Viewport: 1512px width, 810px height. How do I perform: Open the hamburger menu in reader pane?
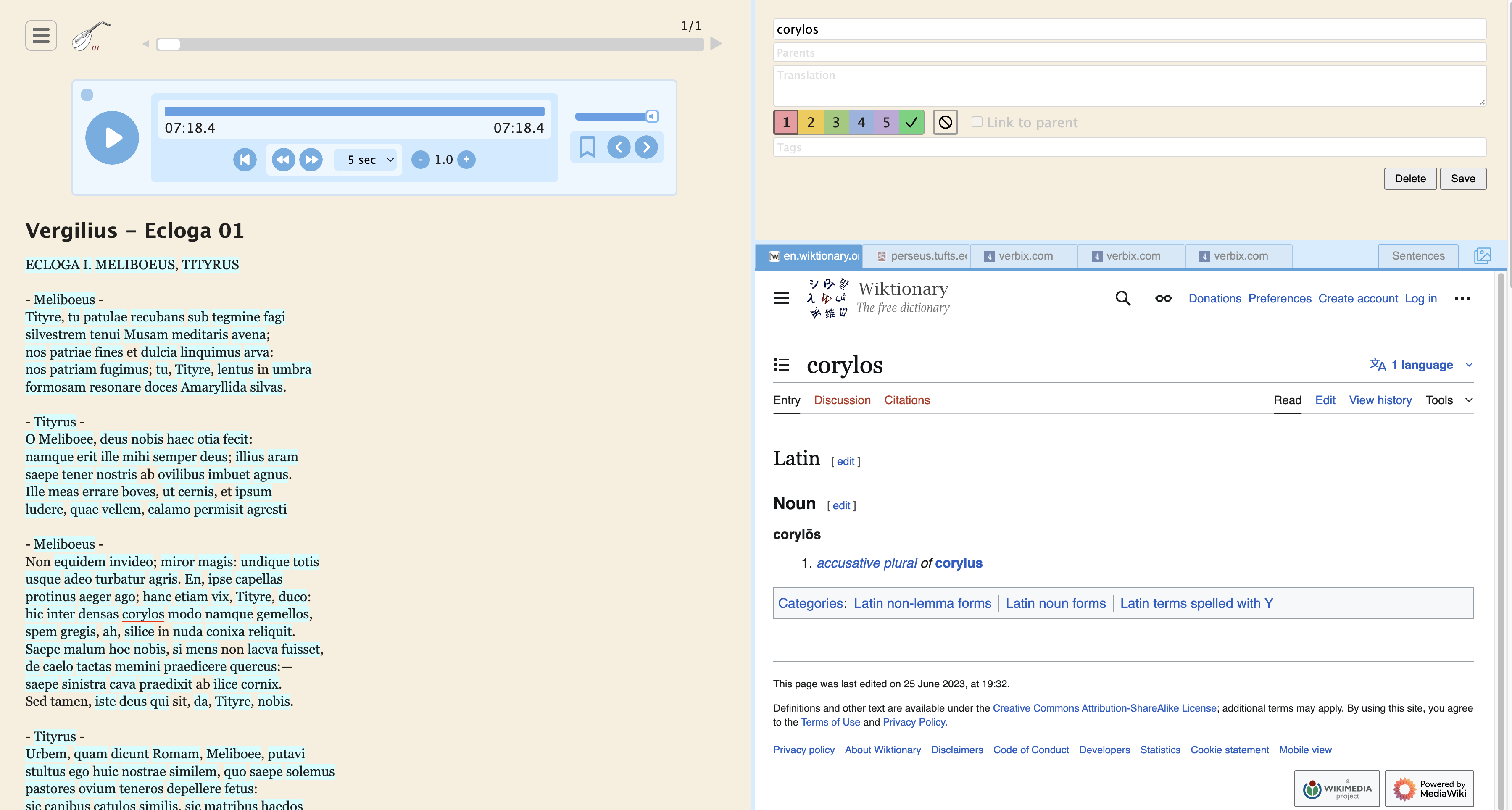pos(41,36)
